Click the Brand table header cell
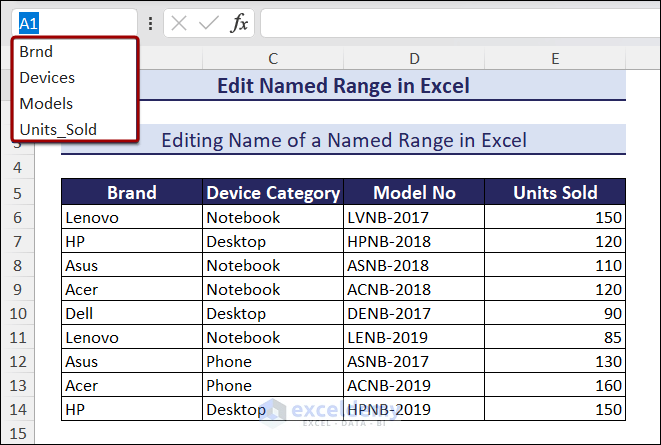 131,193
